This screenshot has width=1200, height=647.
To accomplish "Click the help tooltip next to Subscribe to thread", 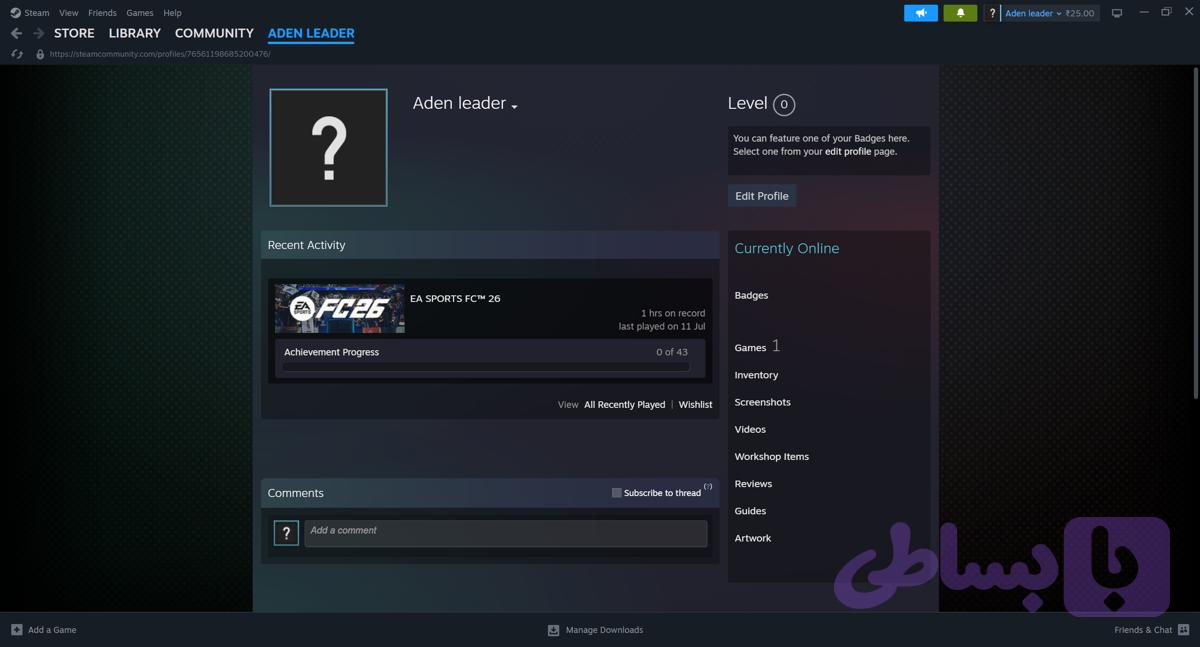I will pyautogui.click(x=708, y=487).
